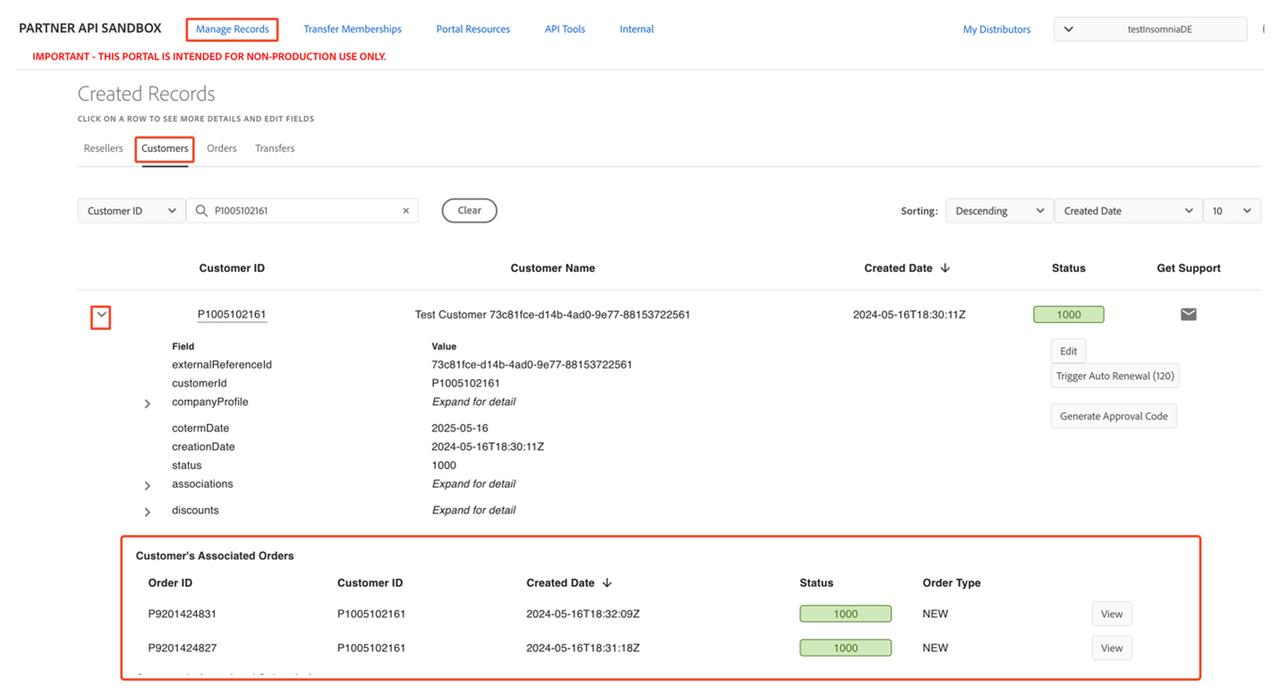Click the Trigger Auto Renewal (120) button
Screen dimensions: 1280x695
1115,376
